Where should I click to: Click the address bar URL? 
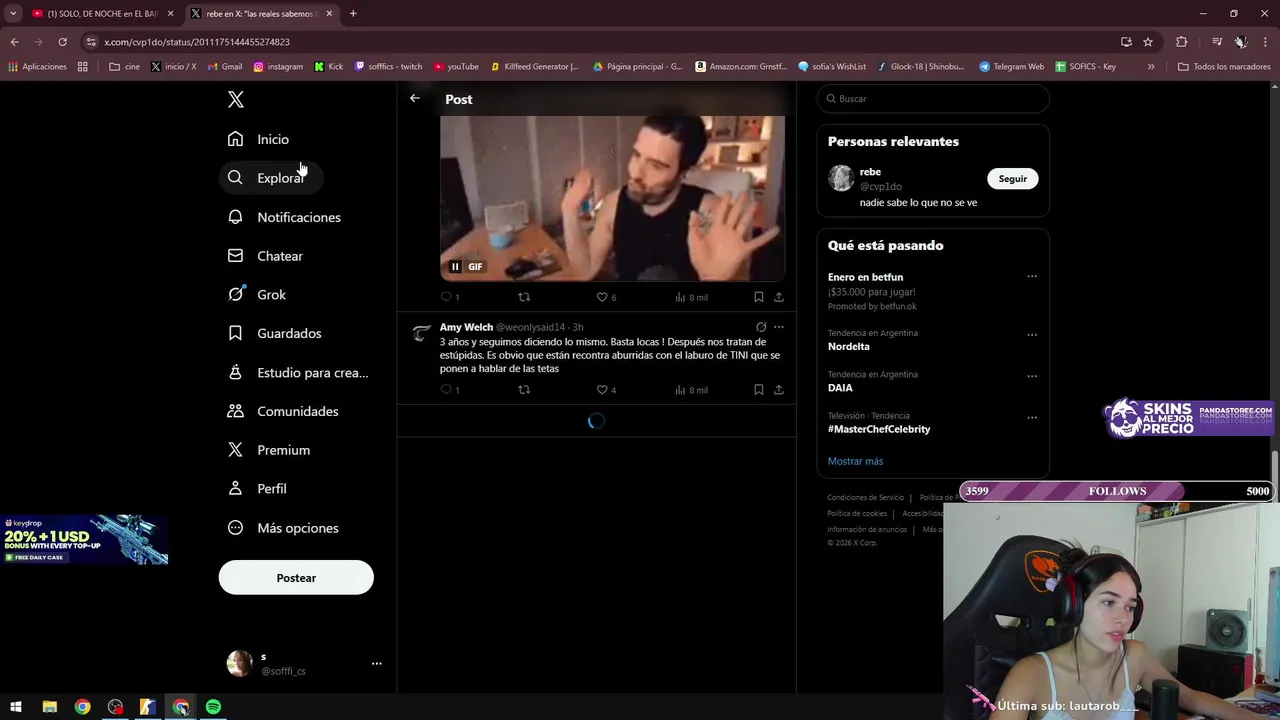point(197,42)
